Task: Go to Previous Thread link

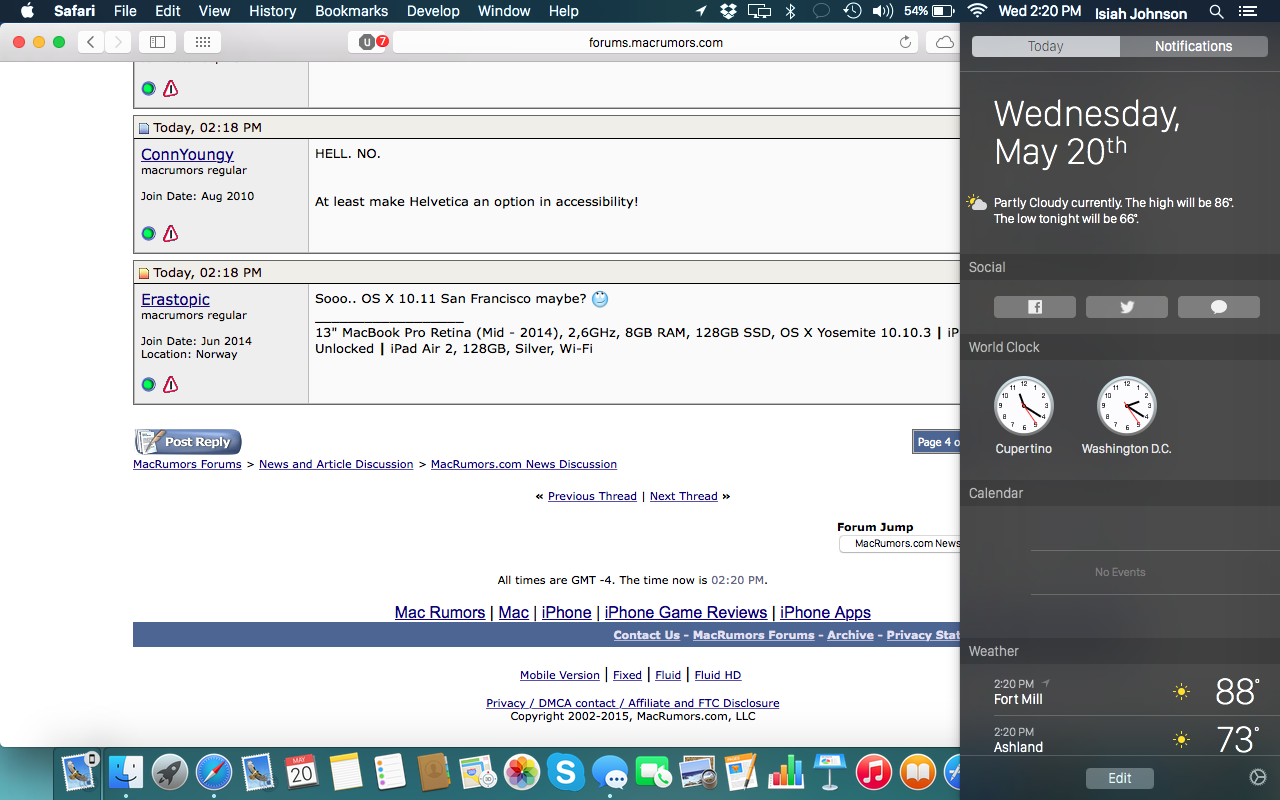Action: point(592,496)
